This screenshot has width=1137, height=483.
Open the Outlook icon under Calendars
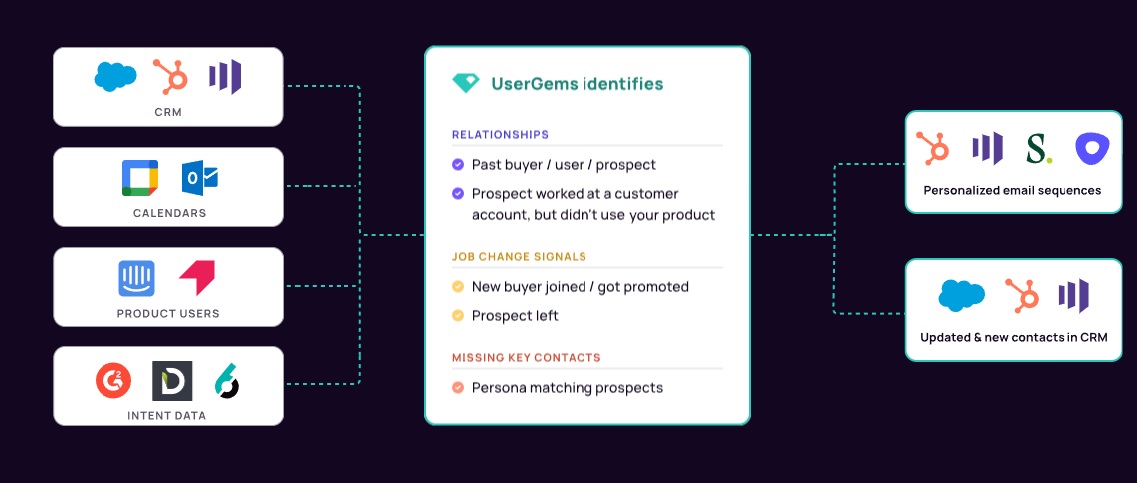click(x=199, y=177)
